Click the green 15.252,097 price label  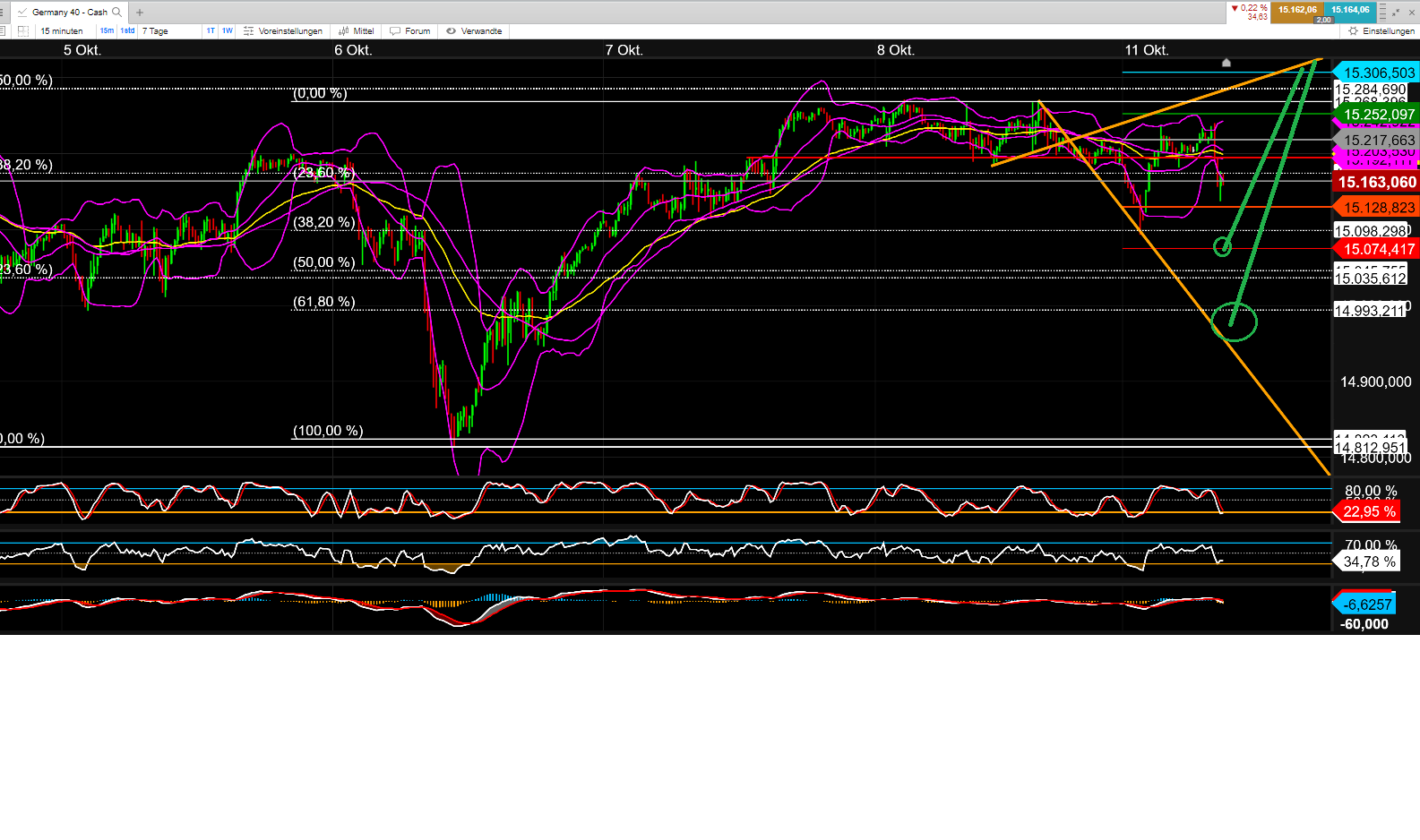pos(1378,114)
